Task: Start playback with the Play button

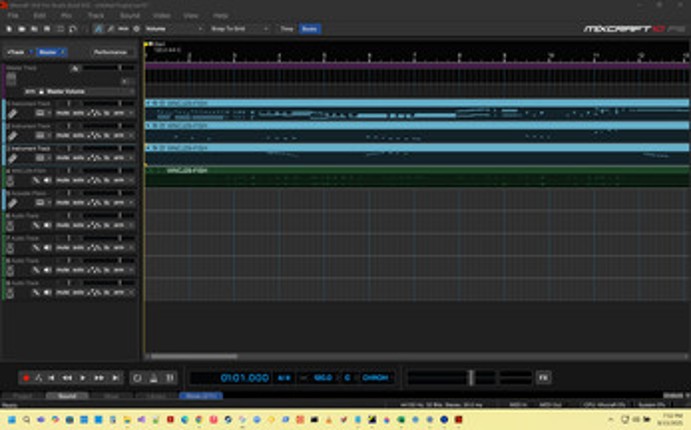Action: click(x=83, y=378)
